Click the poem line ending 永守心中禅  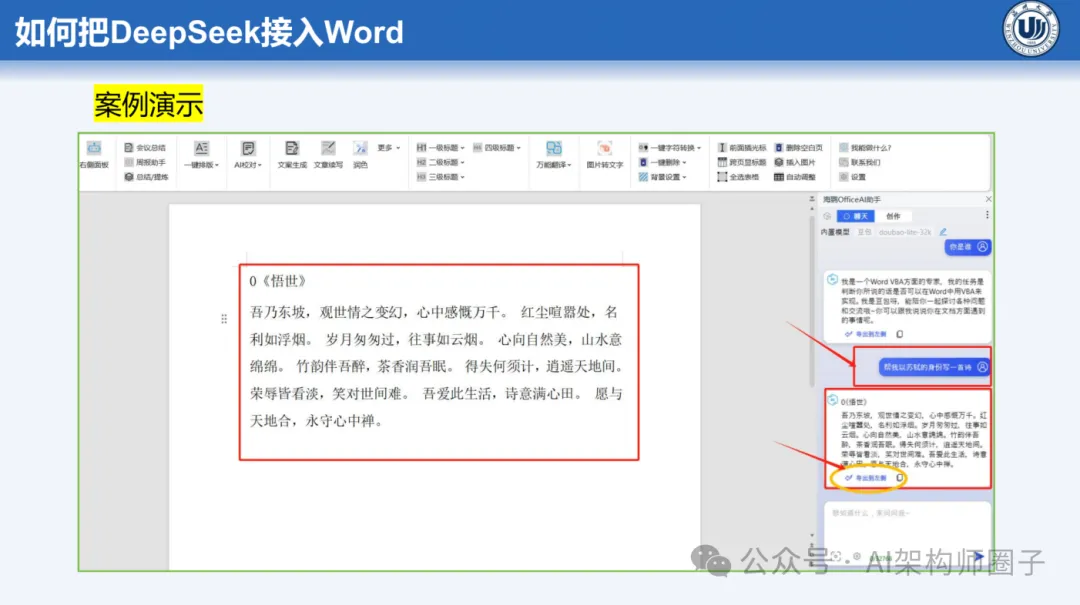click(x=316, y=420)
